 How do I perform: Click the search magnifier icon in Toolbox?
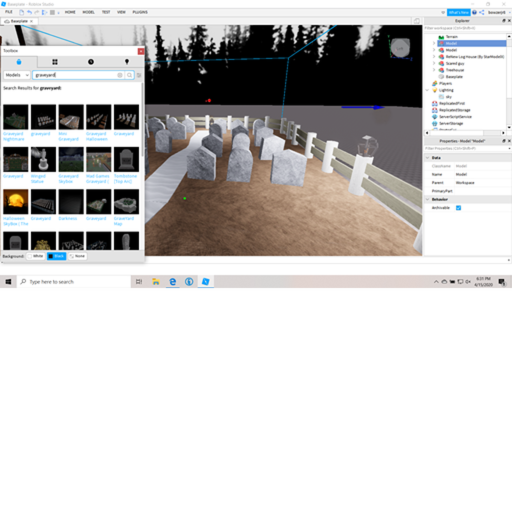pyautogui.click(x=129, y=75)
